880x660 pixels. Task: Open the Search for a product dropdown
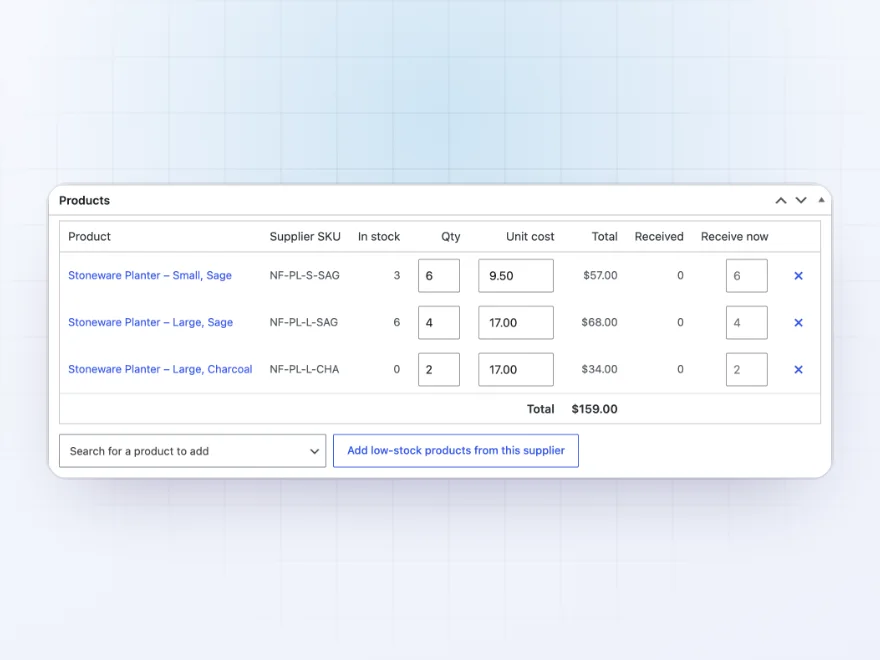click(x=192, y=451)
